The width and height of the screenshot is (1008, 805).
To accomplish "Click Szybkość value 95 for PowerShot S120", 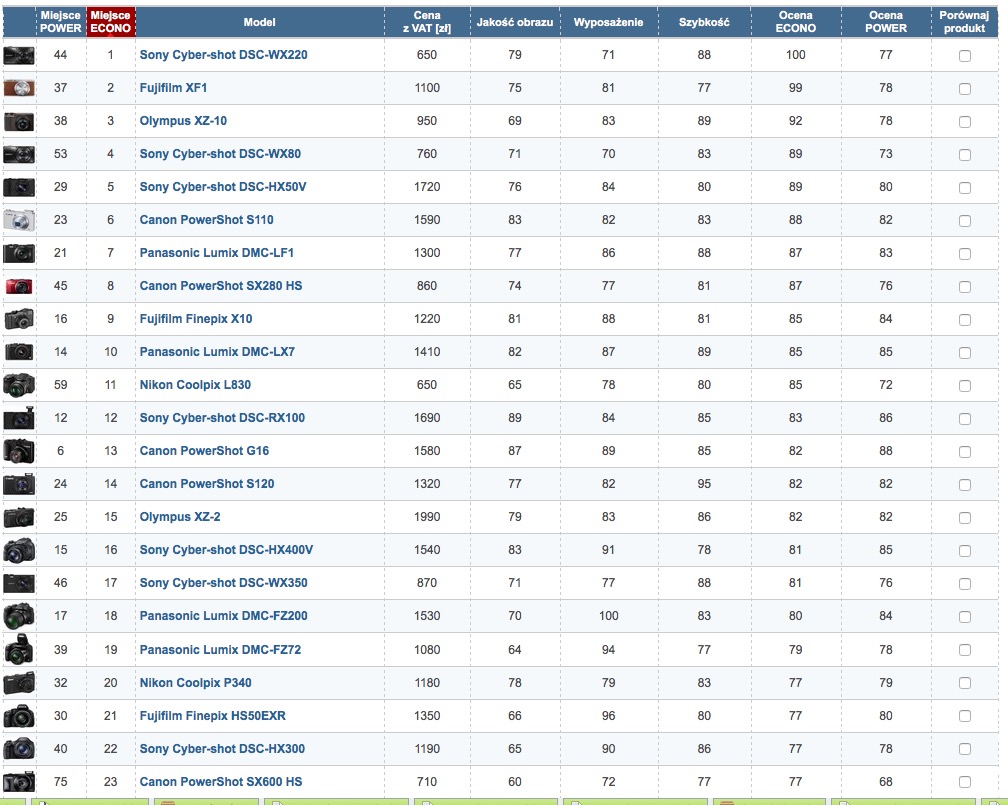I will coord(704,484).
